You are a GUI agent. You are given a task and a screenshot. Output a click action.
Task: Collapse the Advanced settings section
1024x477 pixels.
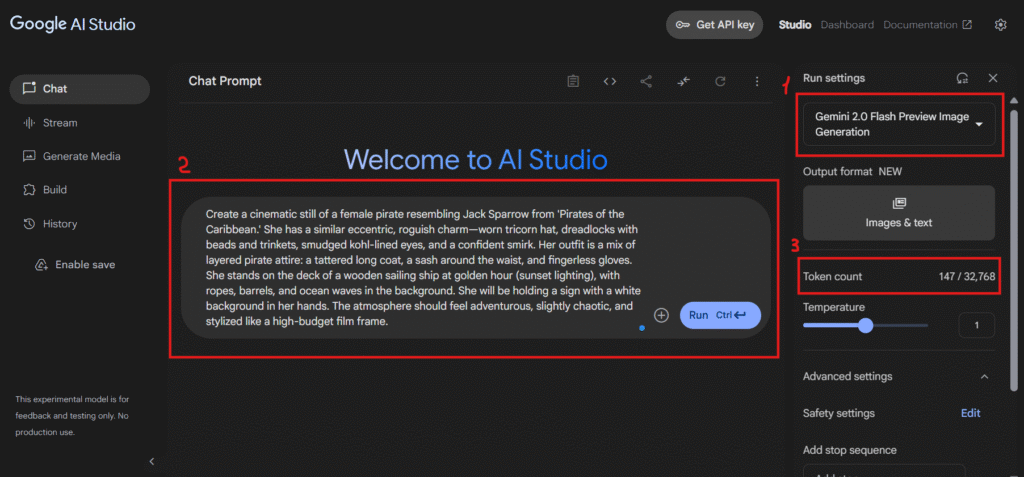985,376
